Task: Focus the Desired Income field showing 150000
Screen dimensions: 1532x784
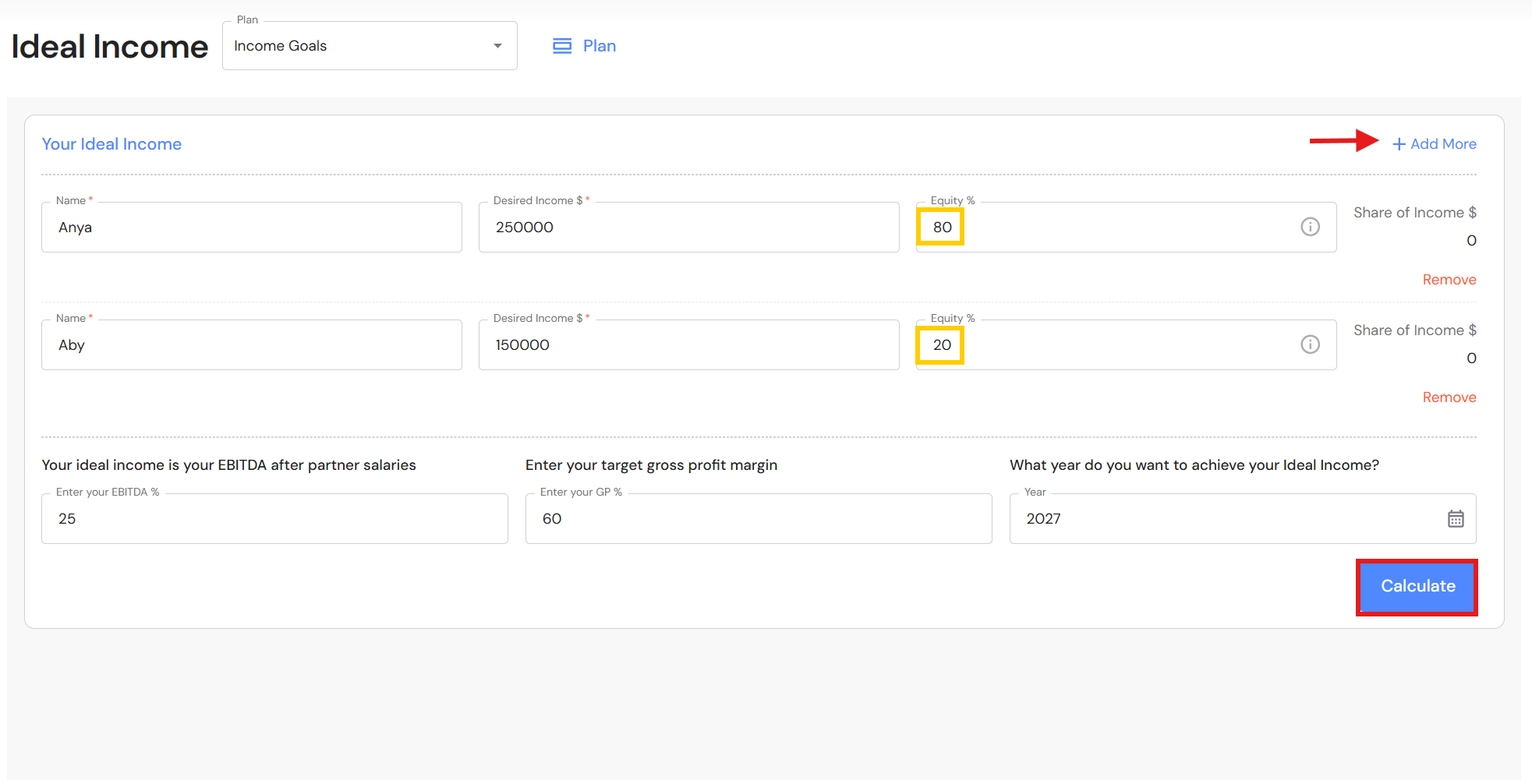Action: coord(688,345)
